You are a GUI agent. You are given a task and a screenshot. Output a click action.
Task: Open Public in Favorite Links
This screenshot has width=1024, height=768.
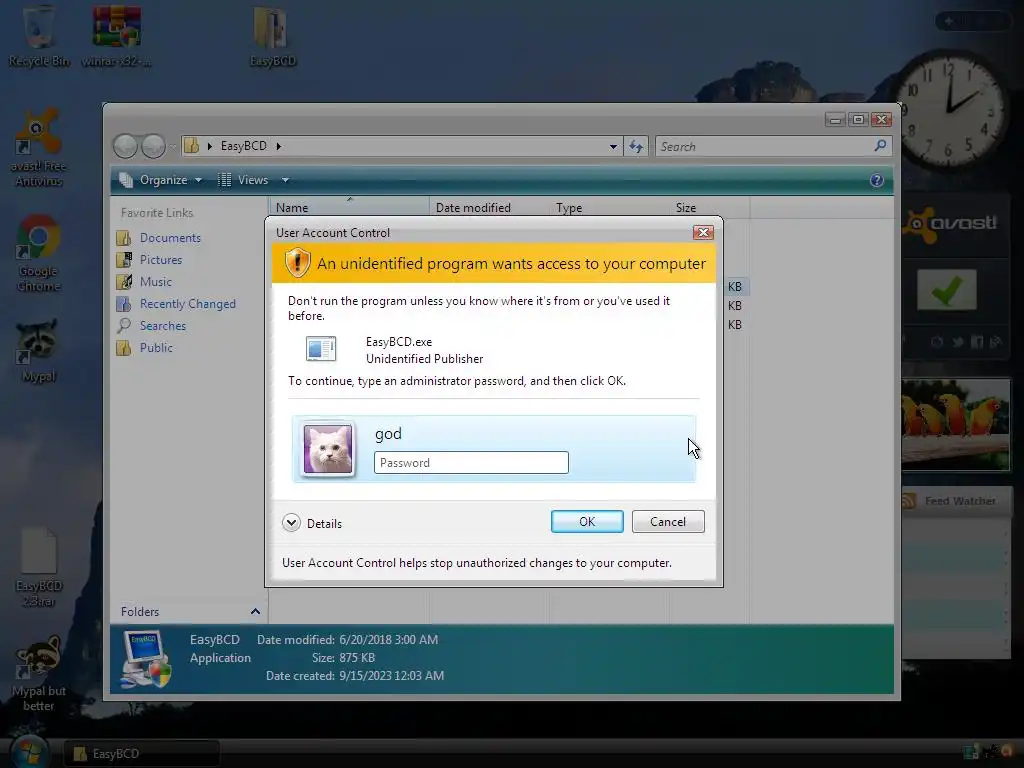click(156, 347)
